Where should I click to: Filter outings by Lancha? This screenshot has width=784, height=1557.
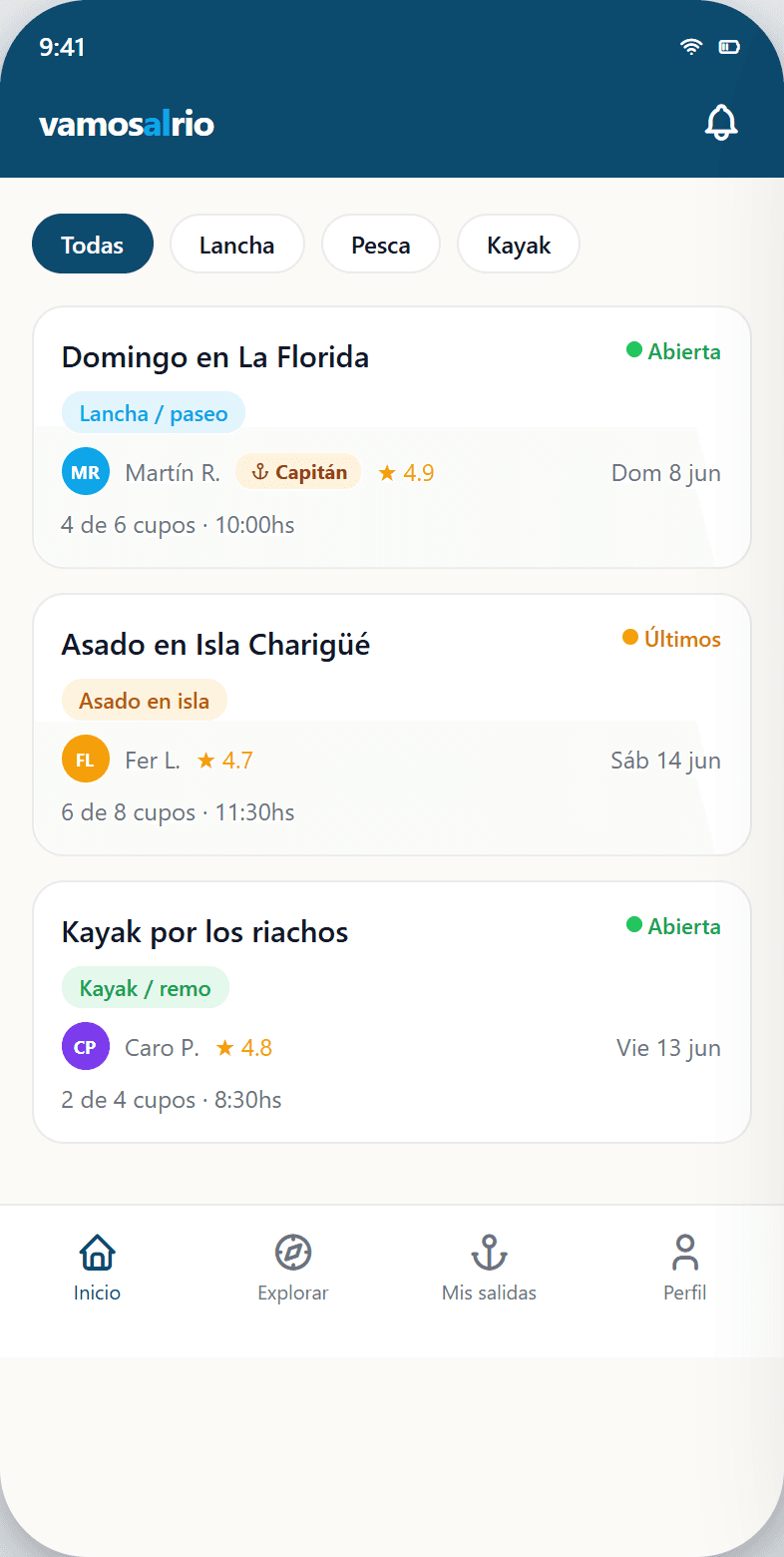[237, 245]
